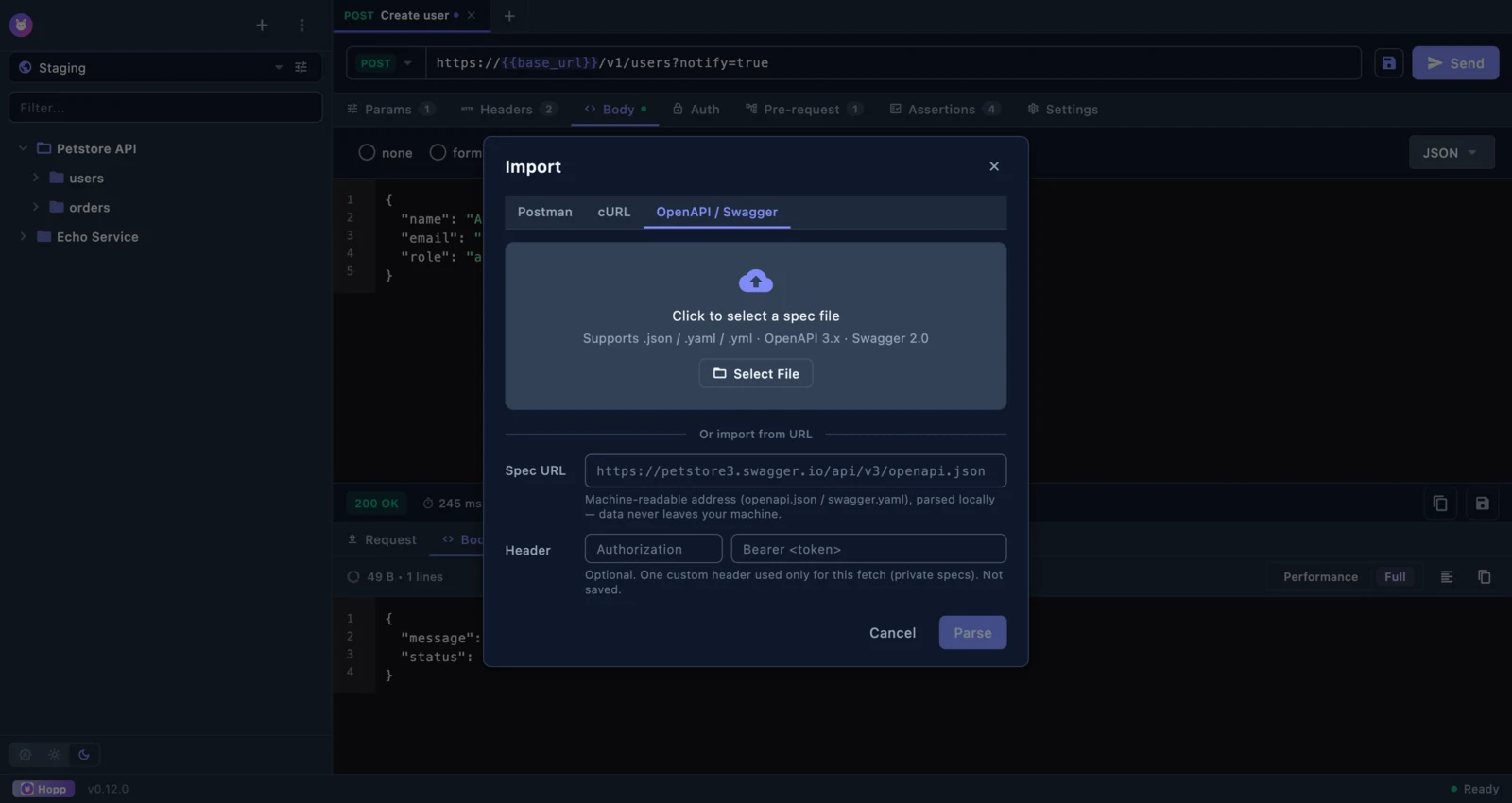Viewport: 1512px width, 803px height.
Task: Close the Import dialog with X
Action: click(994, 166)
